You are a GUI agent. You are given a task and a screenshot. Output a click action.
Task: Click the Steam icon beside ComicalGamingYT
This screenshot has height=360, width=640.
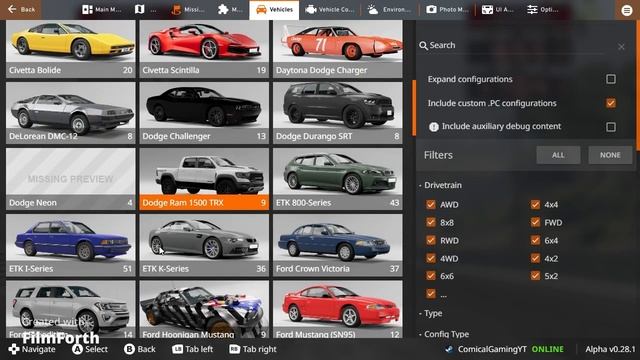point(449,349)
